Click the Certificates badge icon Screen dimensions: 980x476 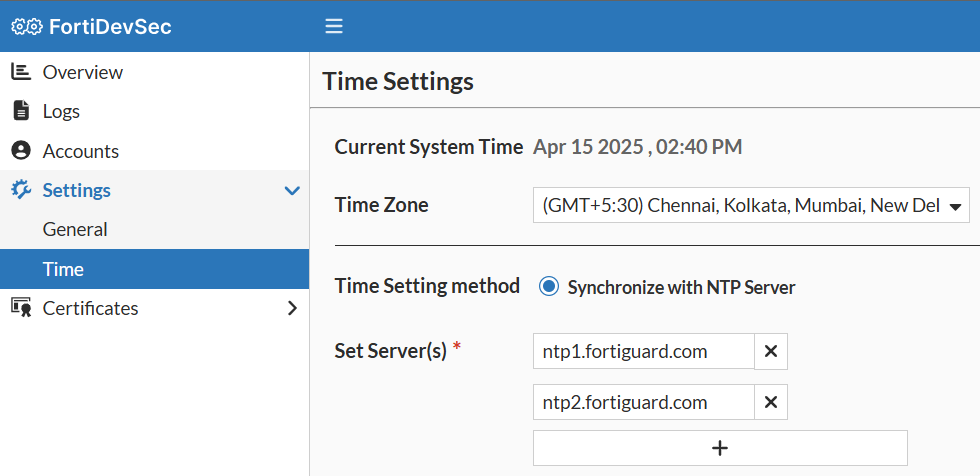click(21, 308)
